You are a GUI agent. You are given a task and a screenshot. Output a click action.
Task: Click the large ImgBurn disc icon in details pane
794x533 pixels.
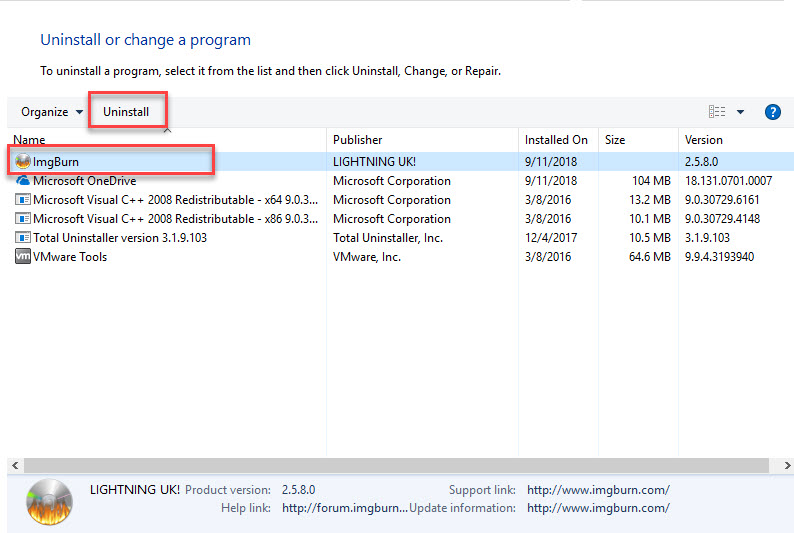click(49, 502)
